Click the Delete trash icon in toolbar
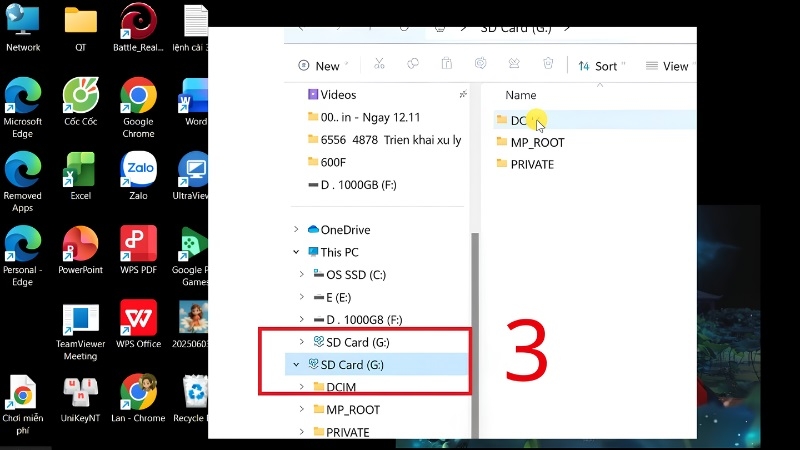 pos(548,64)
